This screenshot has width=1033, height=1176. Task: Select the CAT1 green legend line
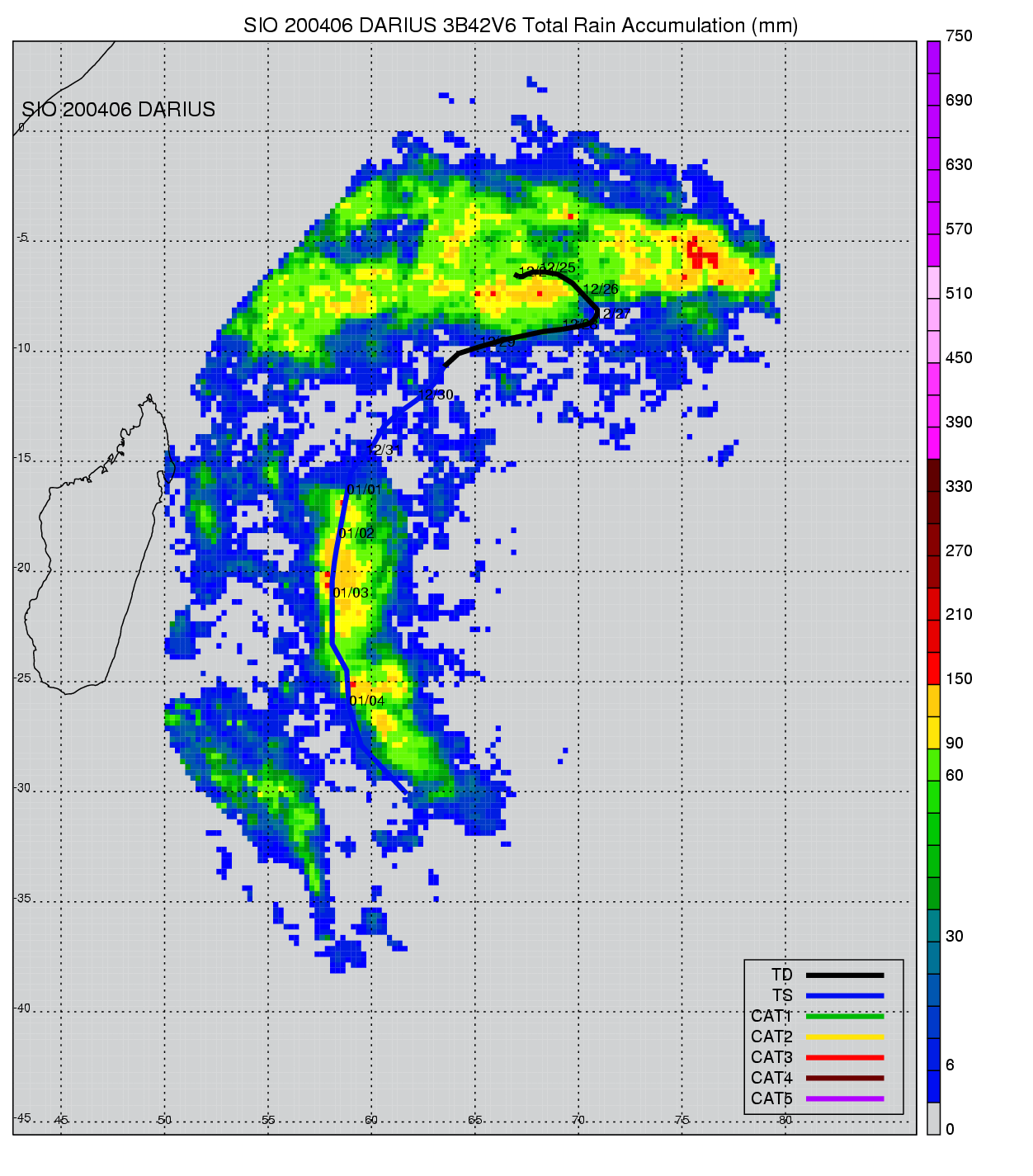click(844, 1016)
